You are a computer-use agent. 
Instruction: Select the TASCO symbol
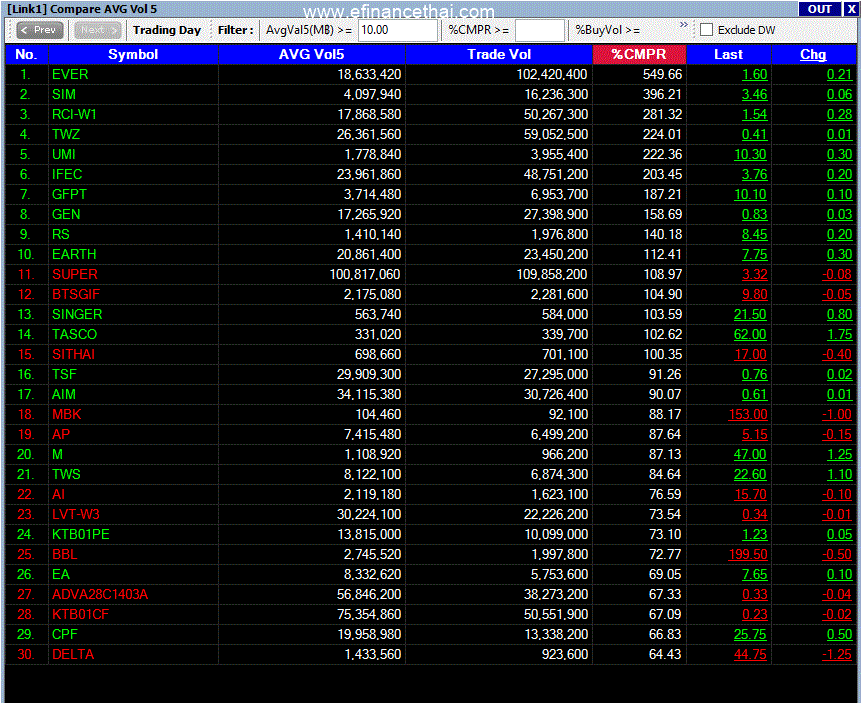click(x=74, y=334)
